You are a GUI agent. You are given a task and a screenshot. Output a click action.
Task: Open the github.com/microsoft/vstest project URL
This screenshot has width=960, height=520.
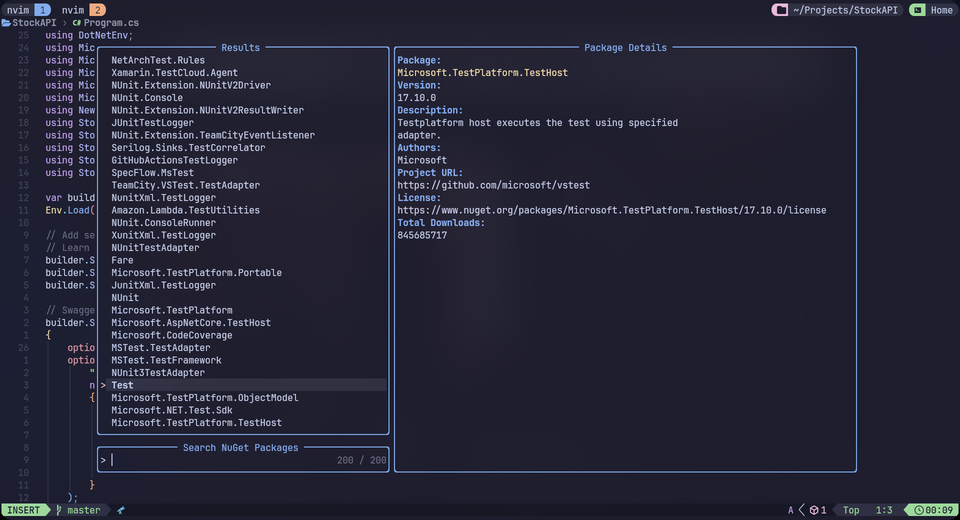[x=493, y=185]
